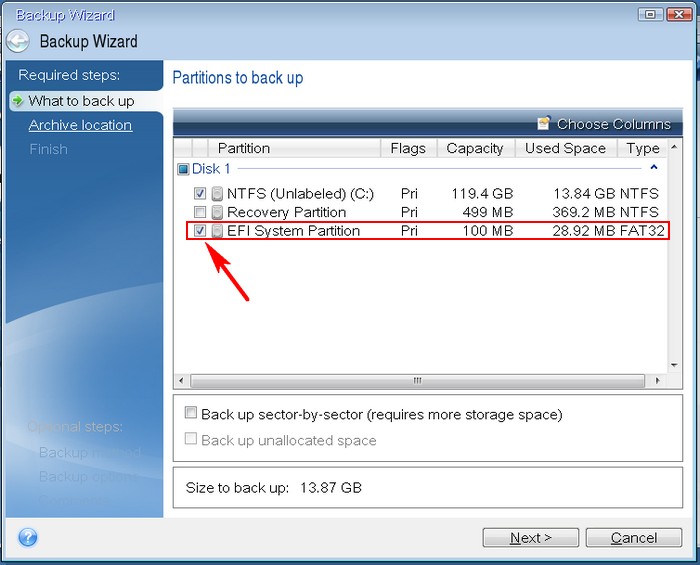Click the back arrow icon in Backup Wizard
Image resolution: width=700 pixels, height=565 pixels.
17,42
